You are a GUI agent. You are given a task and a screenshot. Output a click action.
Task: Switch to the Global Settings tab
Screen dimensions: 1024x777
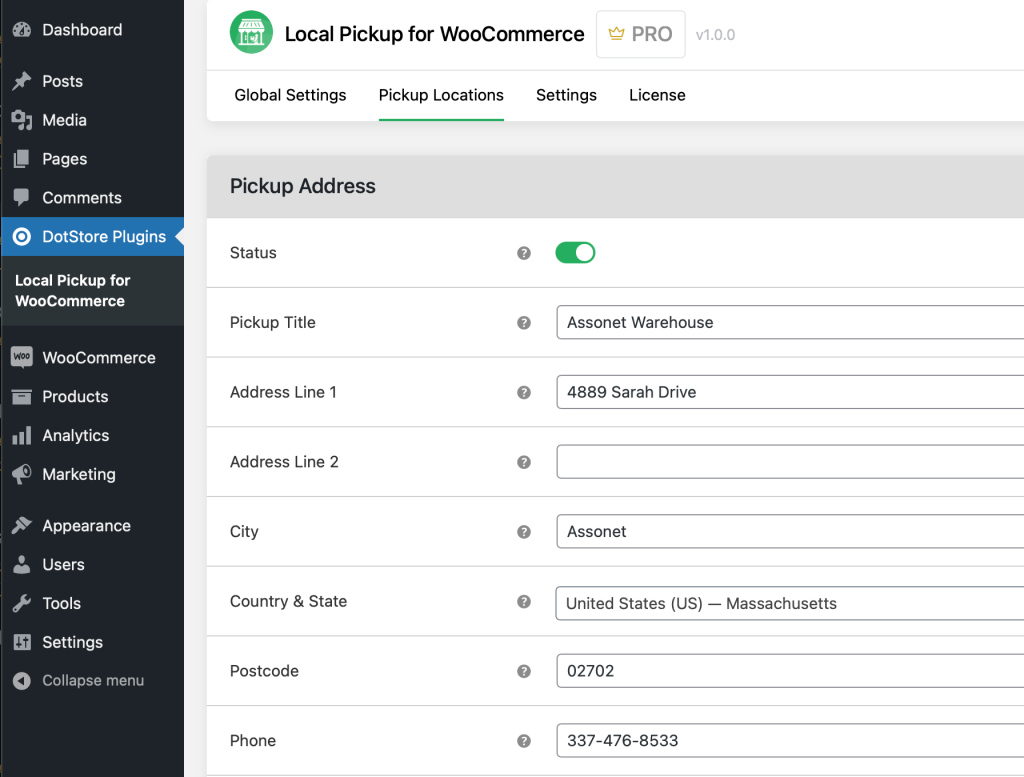point(290,95)
